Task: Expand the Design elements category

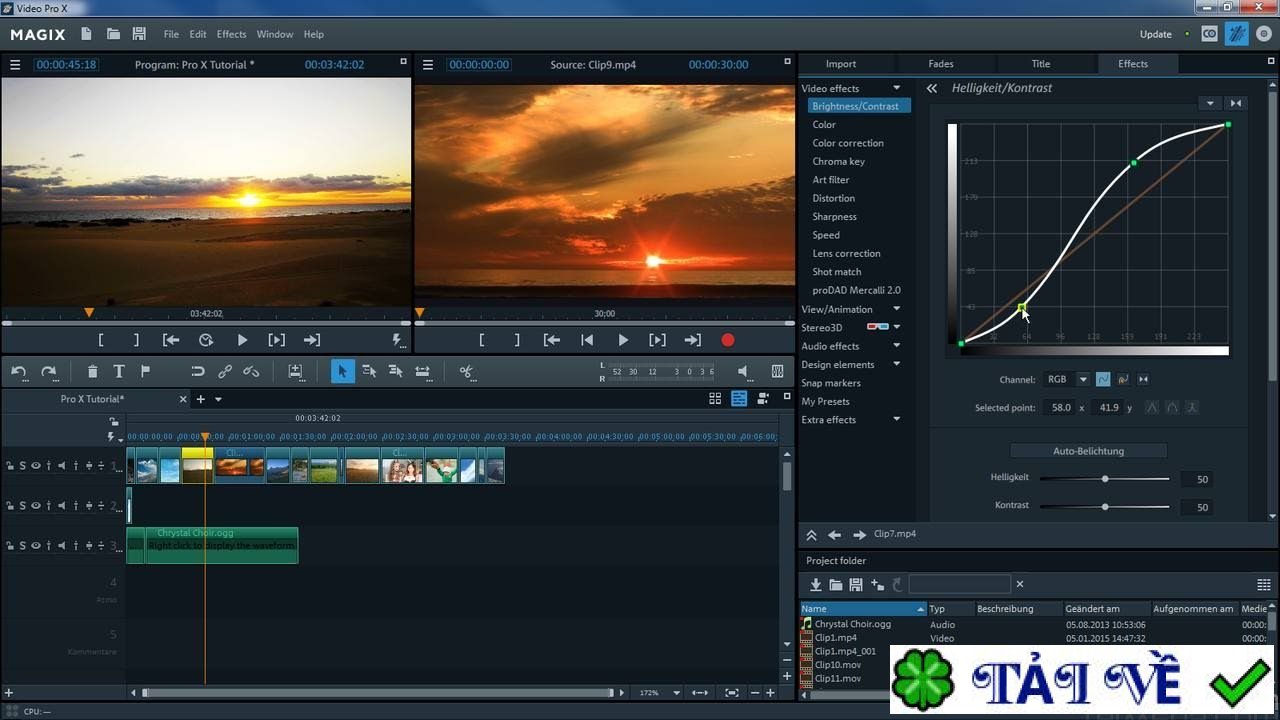Action: 896,364
